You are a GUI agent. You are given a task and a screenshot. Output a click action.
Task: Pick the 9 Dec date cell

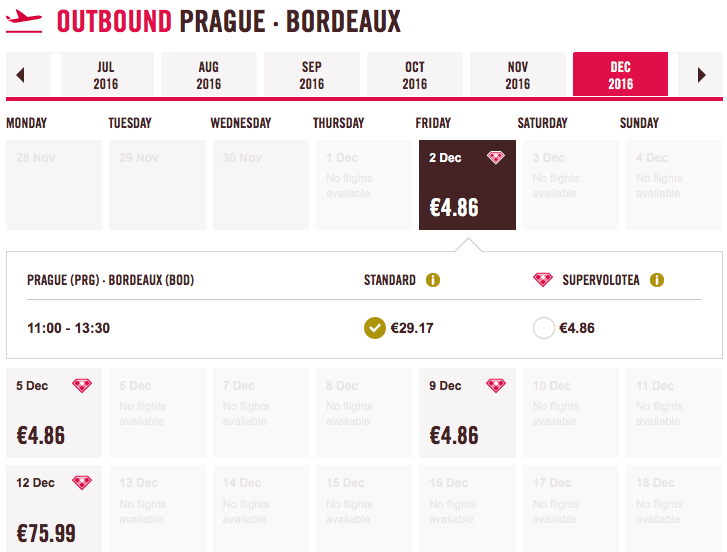(467, 413)
